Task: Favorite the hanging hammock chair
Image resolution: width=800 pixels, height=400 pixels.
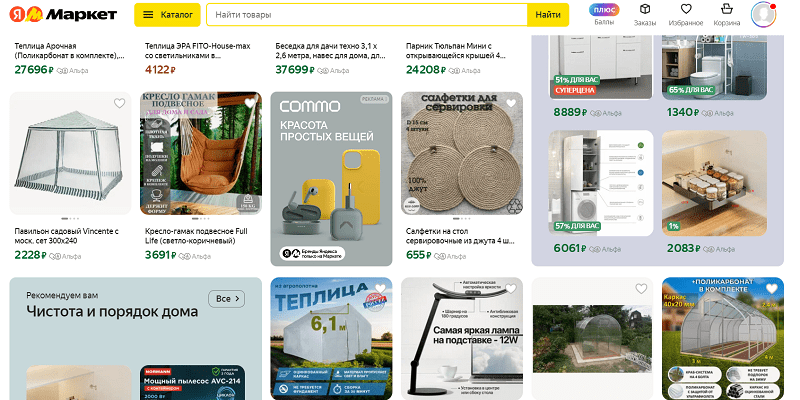Action: coord(250,104)
